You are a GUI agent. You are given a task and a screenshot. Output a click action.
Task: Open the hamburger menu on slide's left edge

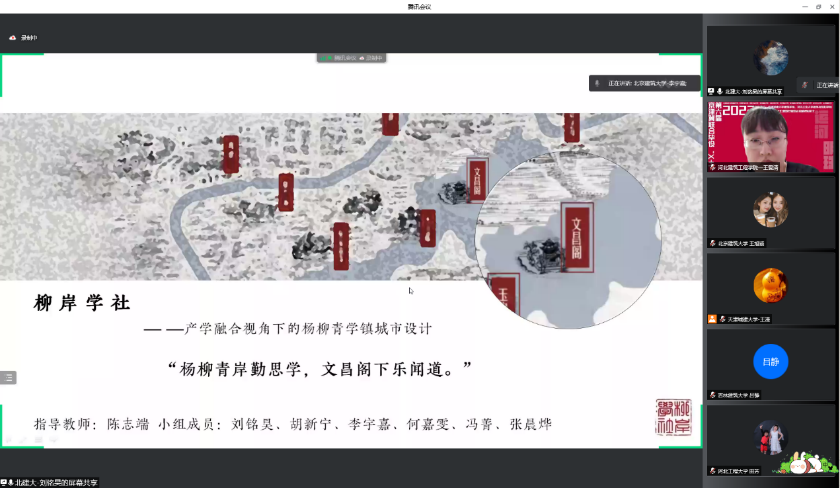[x=9, y=377]
